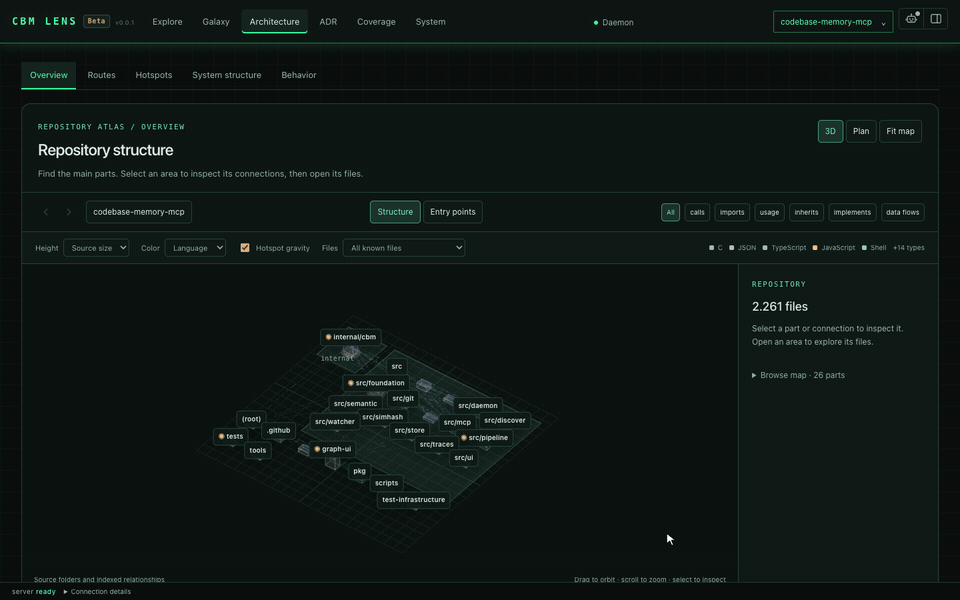960x600 pixels.
Task: Click the +14 types legend link
Action: pos(909,248)
